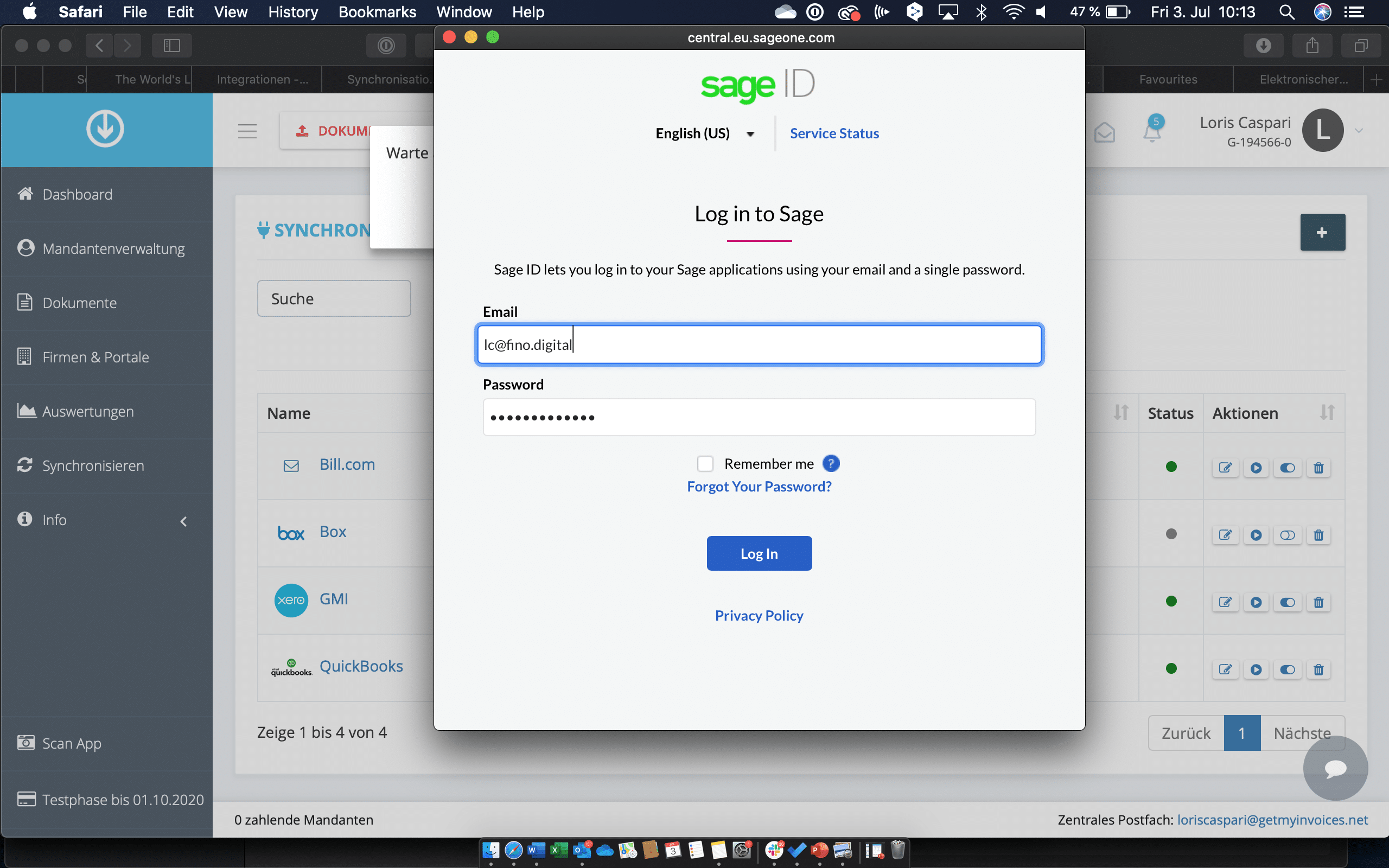Open the Privacy Policy link

pos(759,615)
